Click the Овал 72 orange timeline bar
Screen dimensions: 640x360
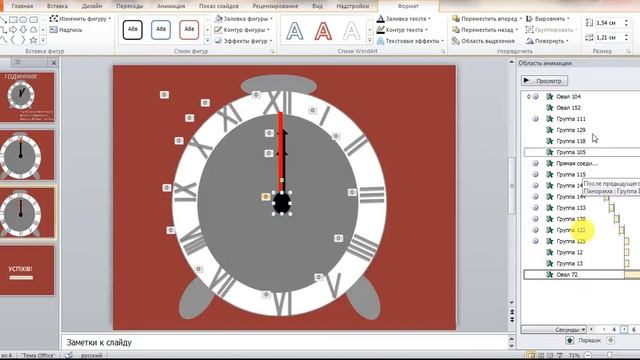[632, 275]
